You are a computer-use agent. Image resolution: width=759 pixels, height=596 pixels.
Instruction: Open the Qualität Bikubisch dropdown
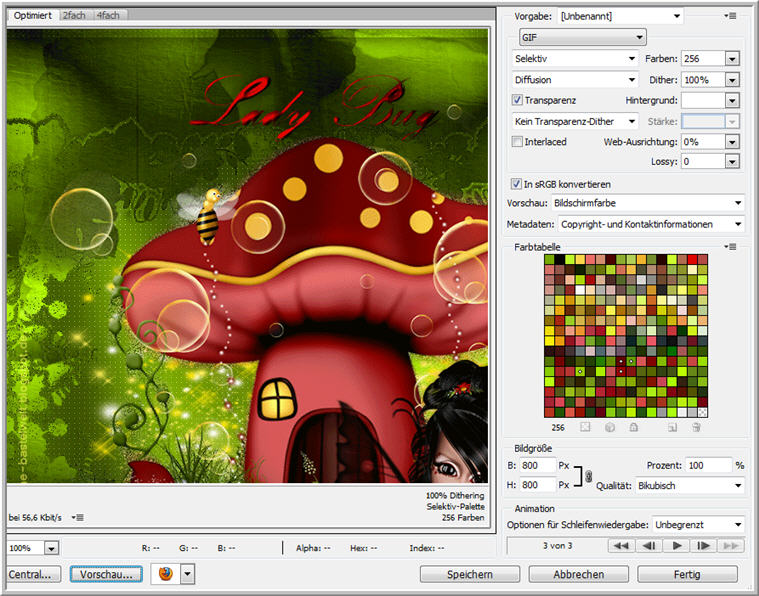689,486
